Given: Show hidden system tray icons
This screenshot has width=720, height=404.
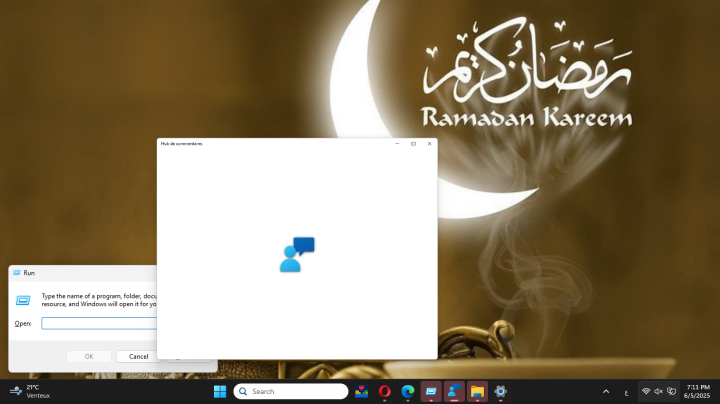Looking at the screenshot, I should point(606,392).
